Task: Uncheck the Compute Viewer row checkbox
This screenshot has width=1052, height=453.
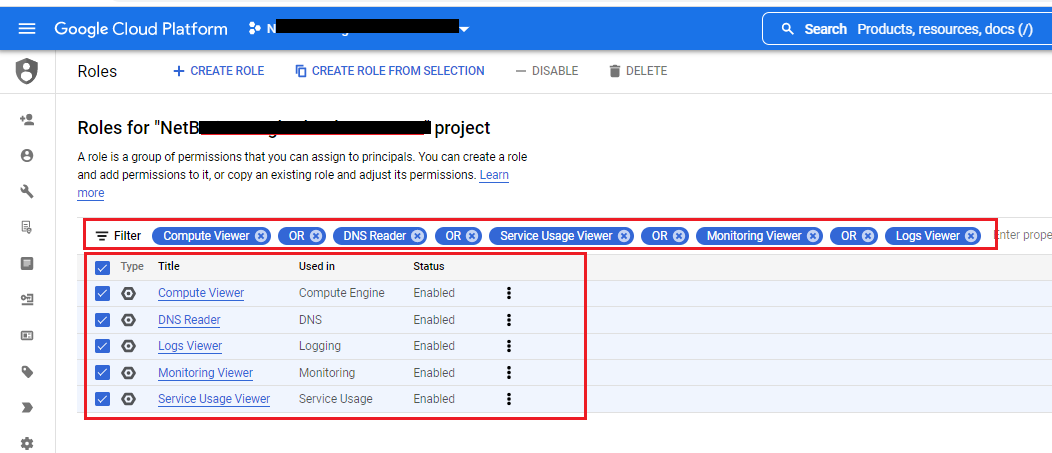Action: (103, 293)
